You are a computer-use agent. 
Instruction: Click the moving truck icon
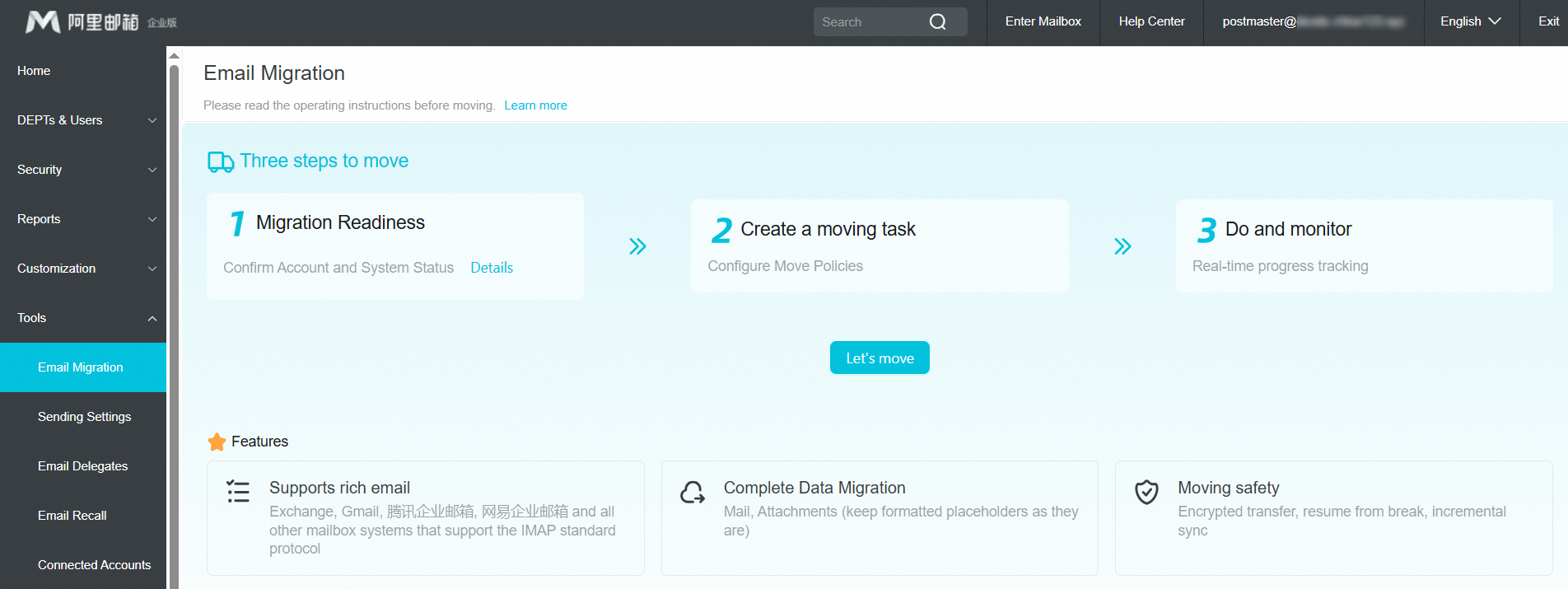pyautogui.click(x=220, y=162)
